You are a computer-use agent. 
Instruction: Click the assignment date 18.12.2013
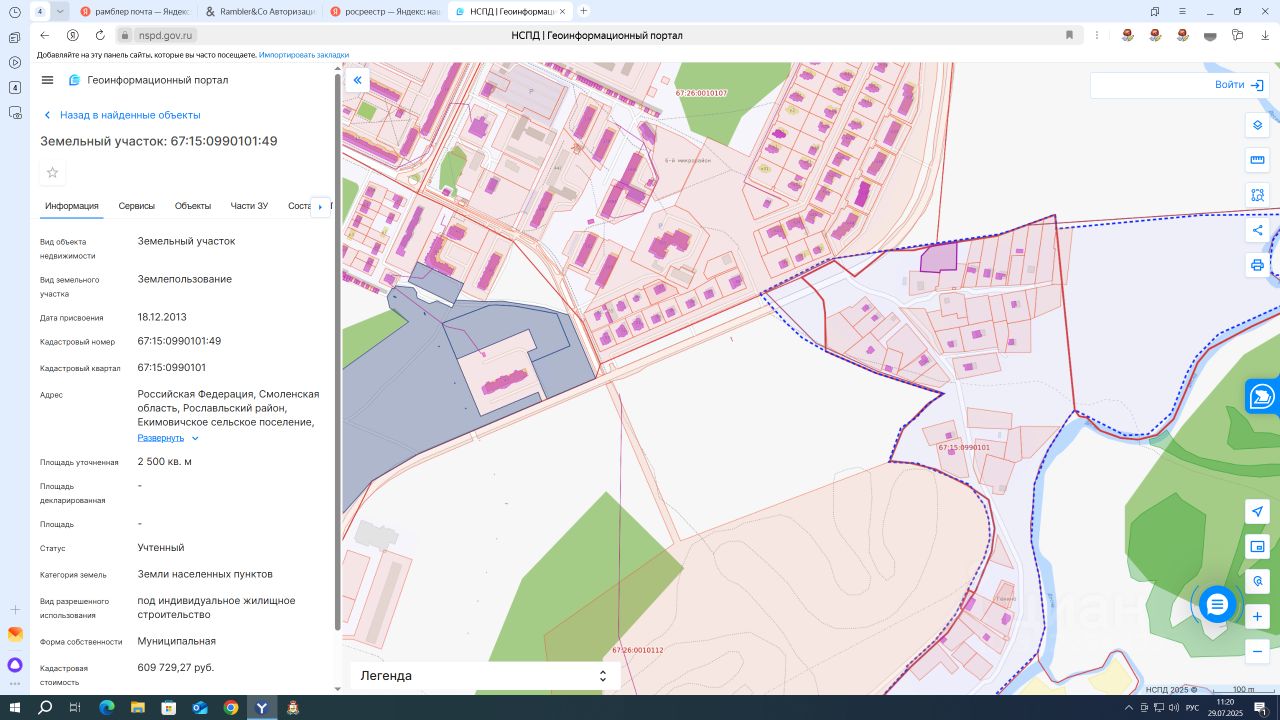pyautogui.click(x=162, y=317)
